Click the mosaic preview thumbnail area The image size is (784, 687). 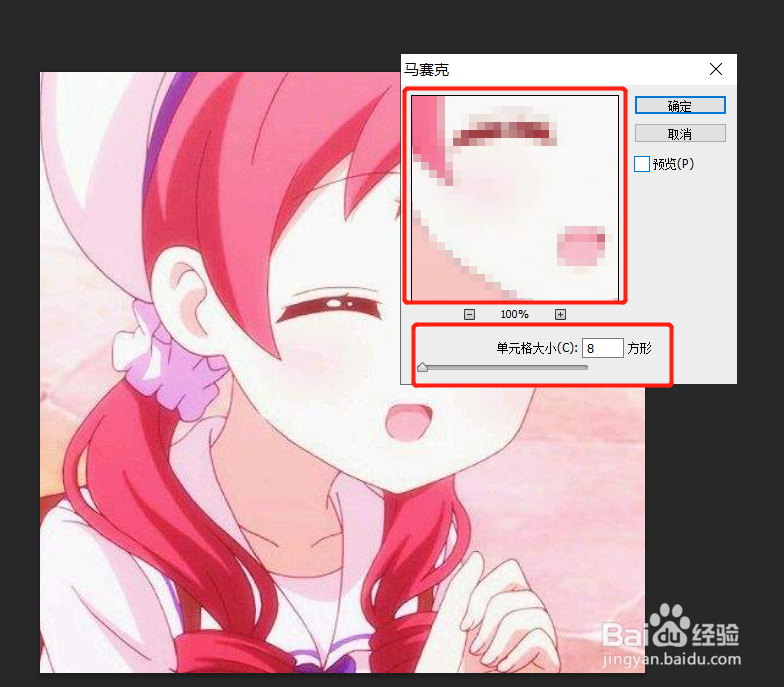point(515,198)
